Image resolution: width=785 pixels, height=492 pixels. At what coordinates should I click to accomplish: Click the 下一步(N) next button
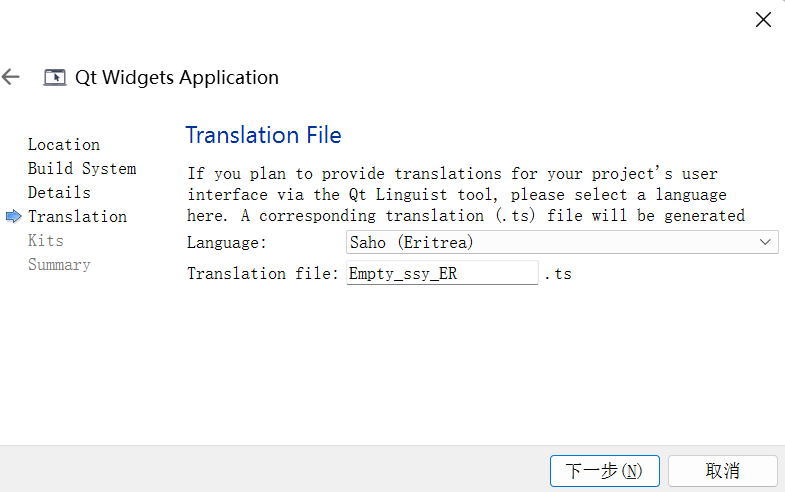(604, 470)
